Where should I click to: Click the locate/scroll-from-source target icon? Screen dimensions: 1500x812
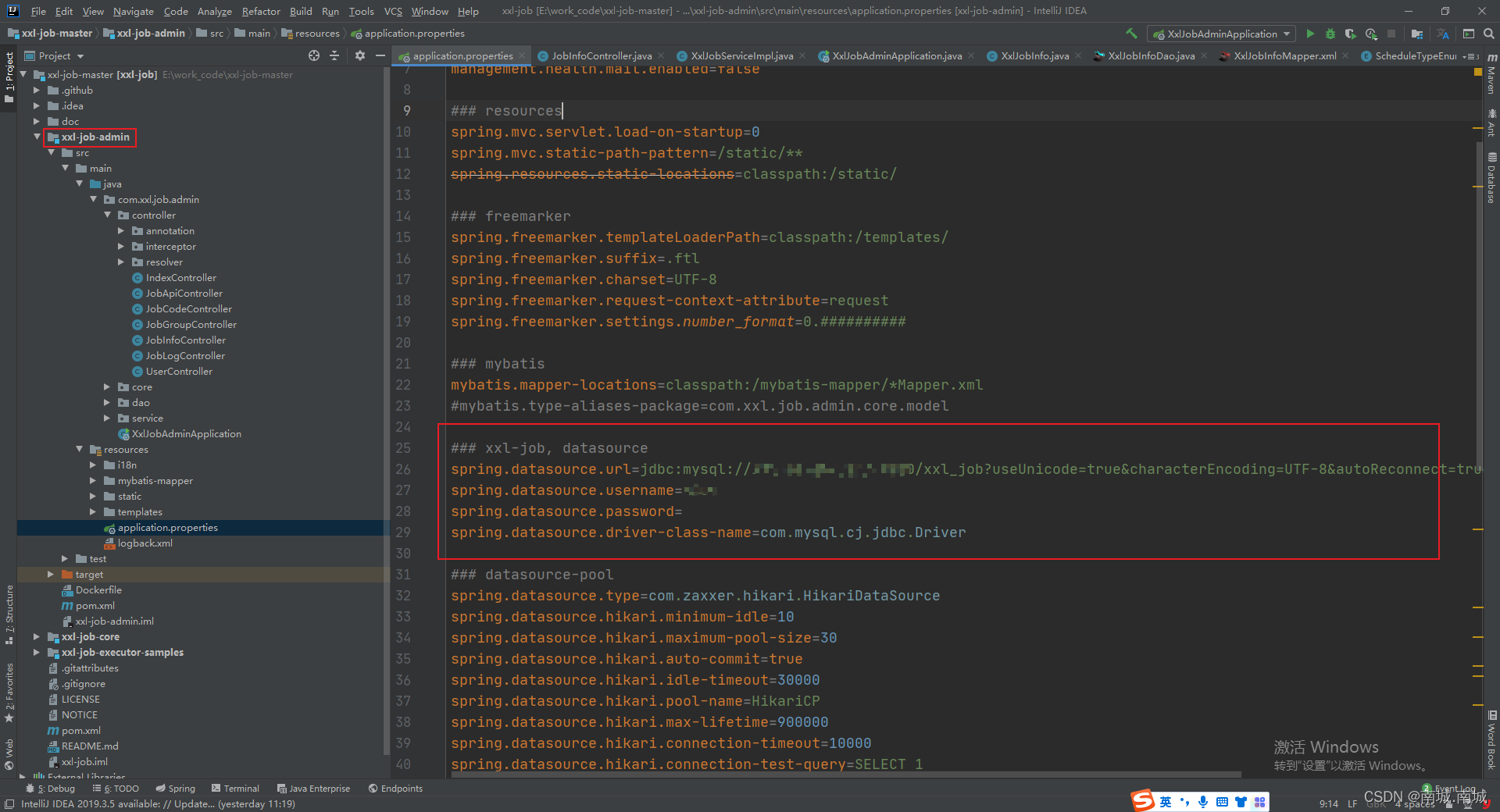tap(314, 55)
